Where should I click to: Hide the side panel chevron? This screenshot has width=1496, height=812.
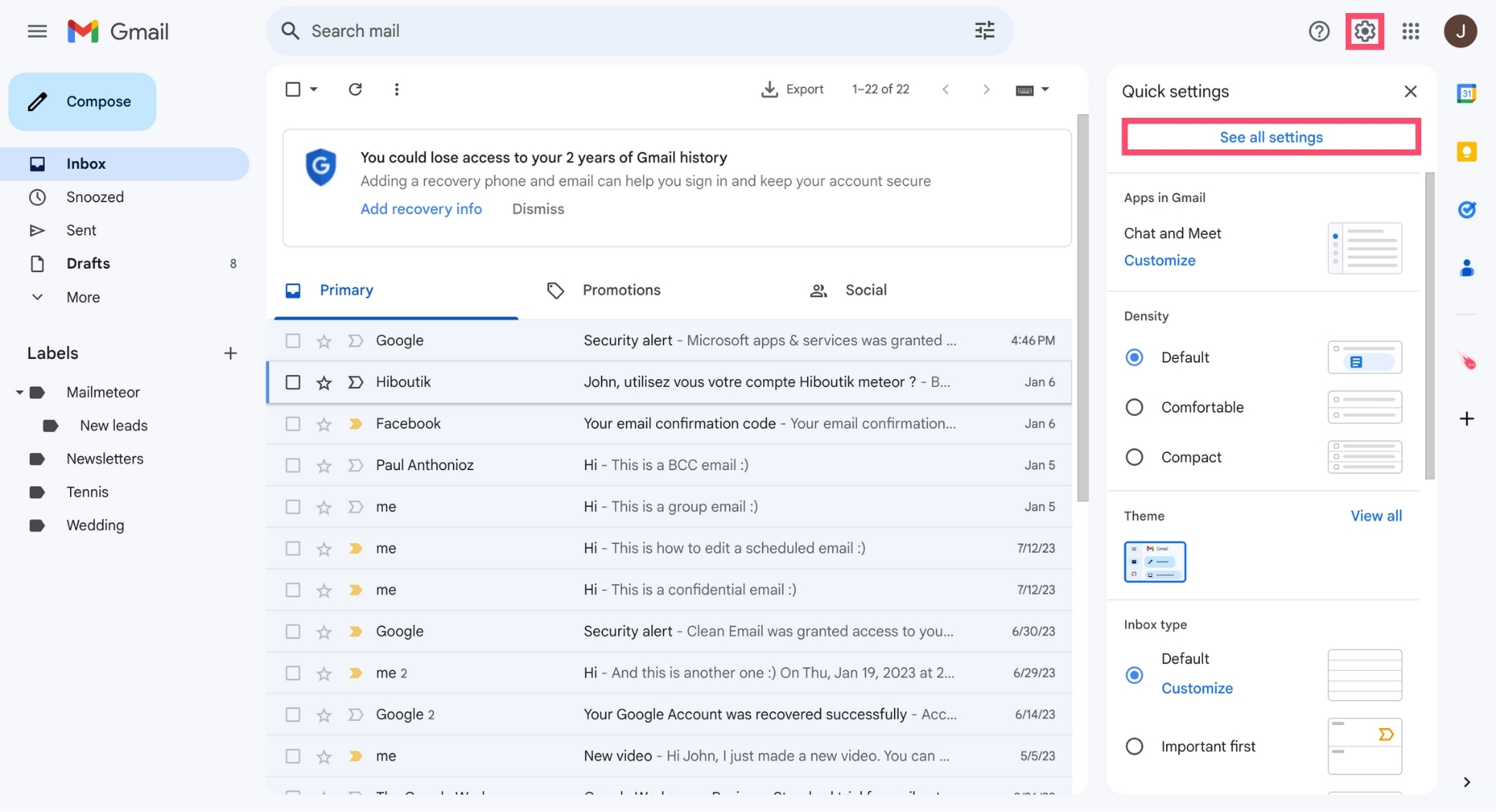click(1466, 782)
